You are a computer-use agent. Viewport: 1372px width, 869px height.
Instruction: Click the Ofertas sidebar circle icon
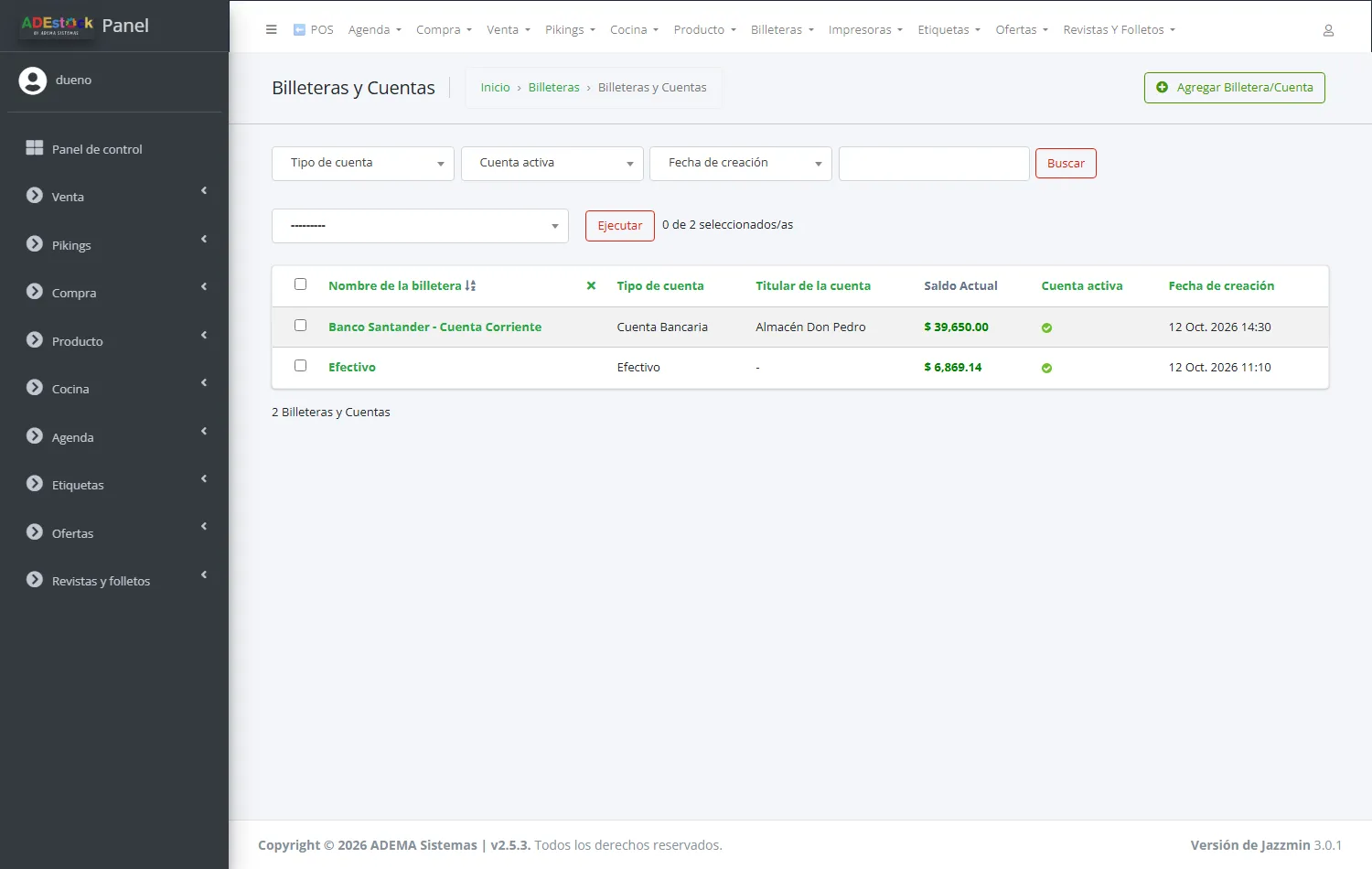pyautogui.click(x=35, y=532)
